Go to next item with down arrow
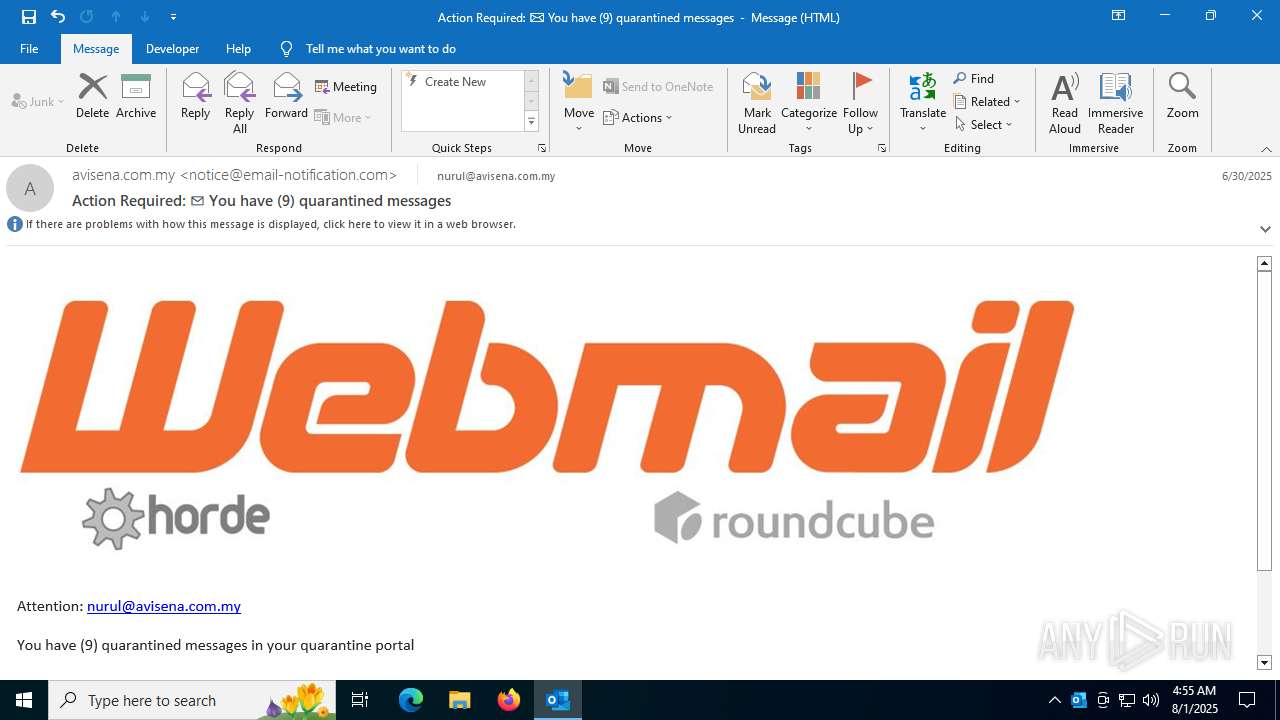Viewport: 1280px width, 720px height. (x=145, y=17)
